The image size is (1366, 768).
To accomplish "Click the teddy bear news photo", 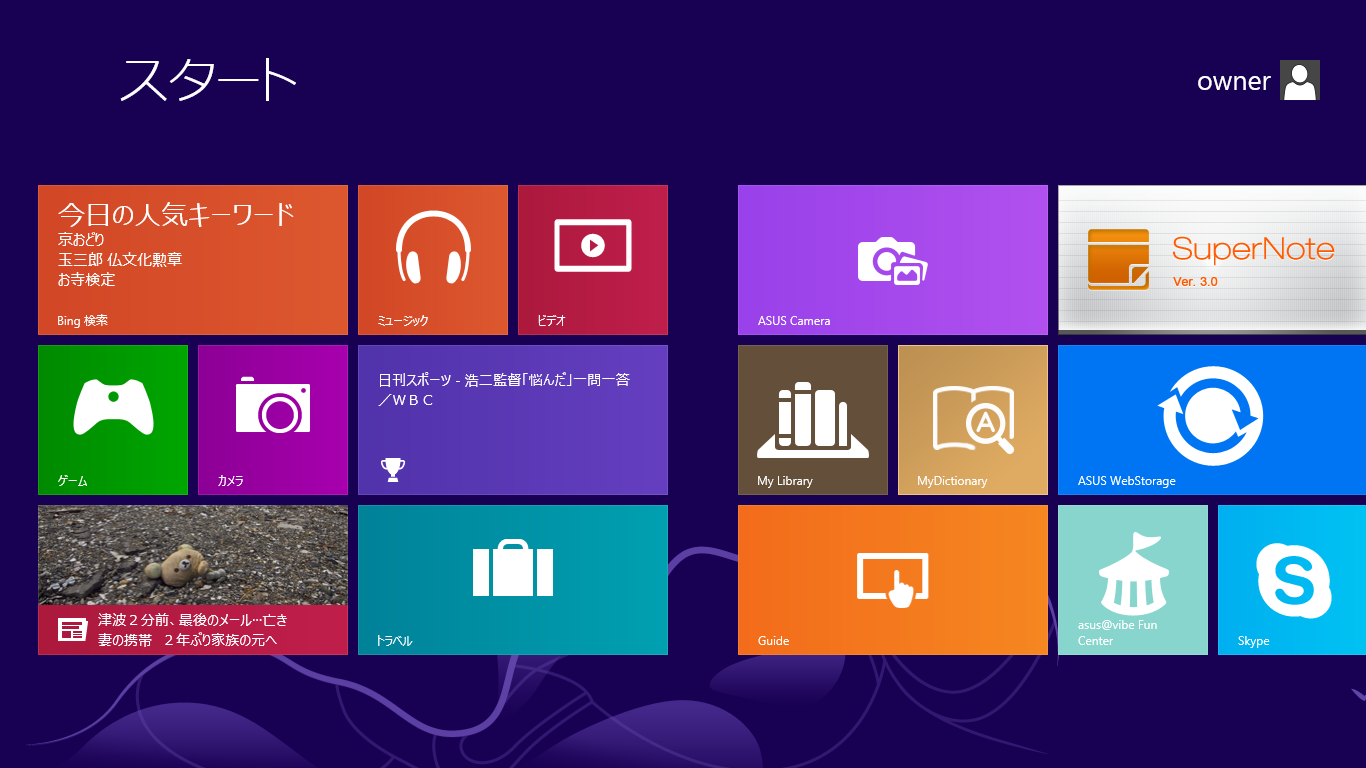I will click(193, 555).
